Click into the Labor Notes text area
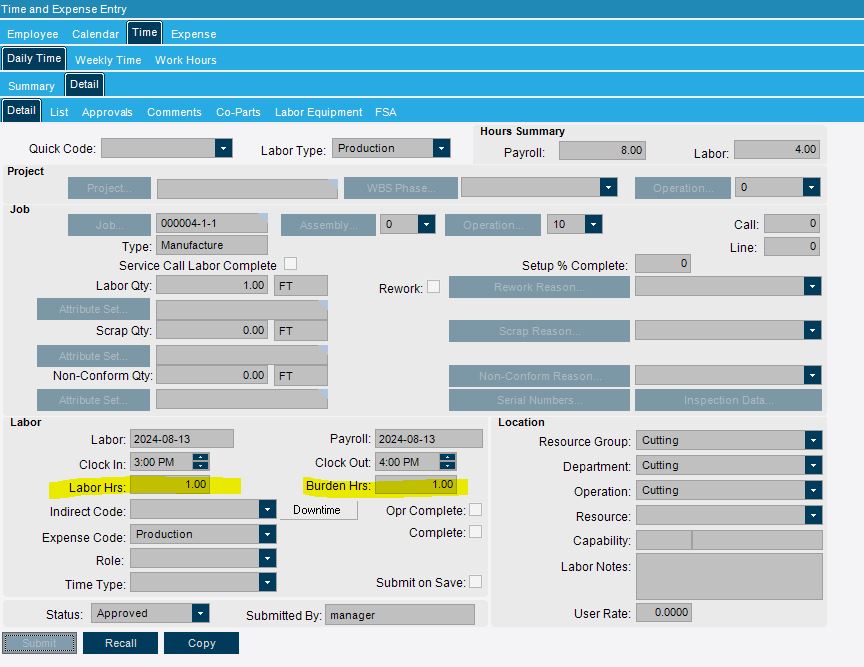This screenshot has height=667, width=864. (x=729, y=576)
